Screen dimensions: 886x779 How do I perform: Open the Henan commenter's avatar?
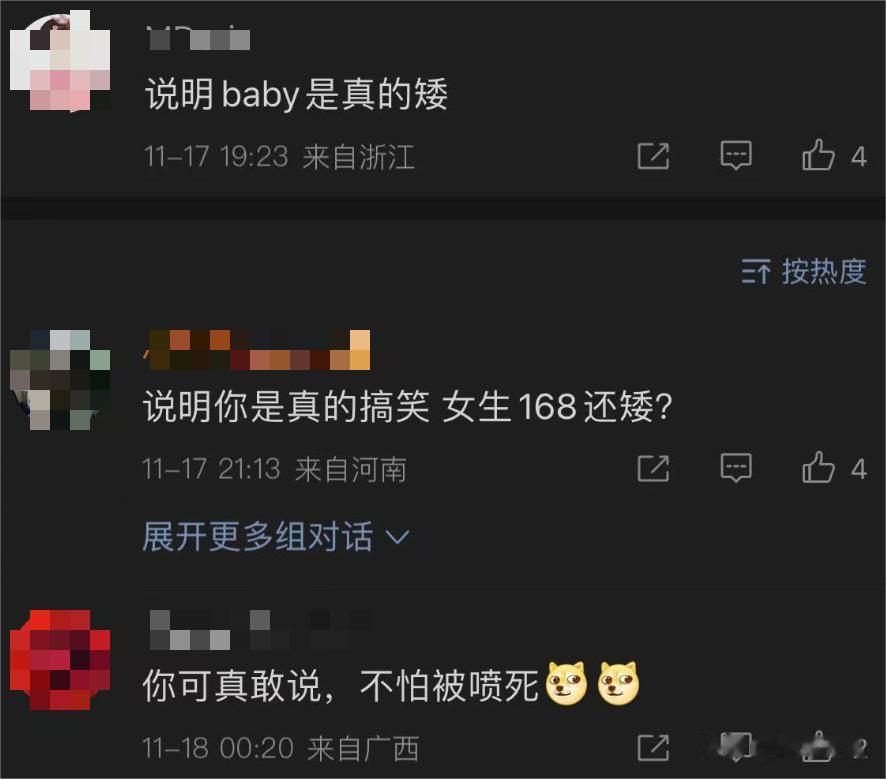pyautogui.click(x=60, y=380)
